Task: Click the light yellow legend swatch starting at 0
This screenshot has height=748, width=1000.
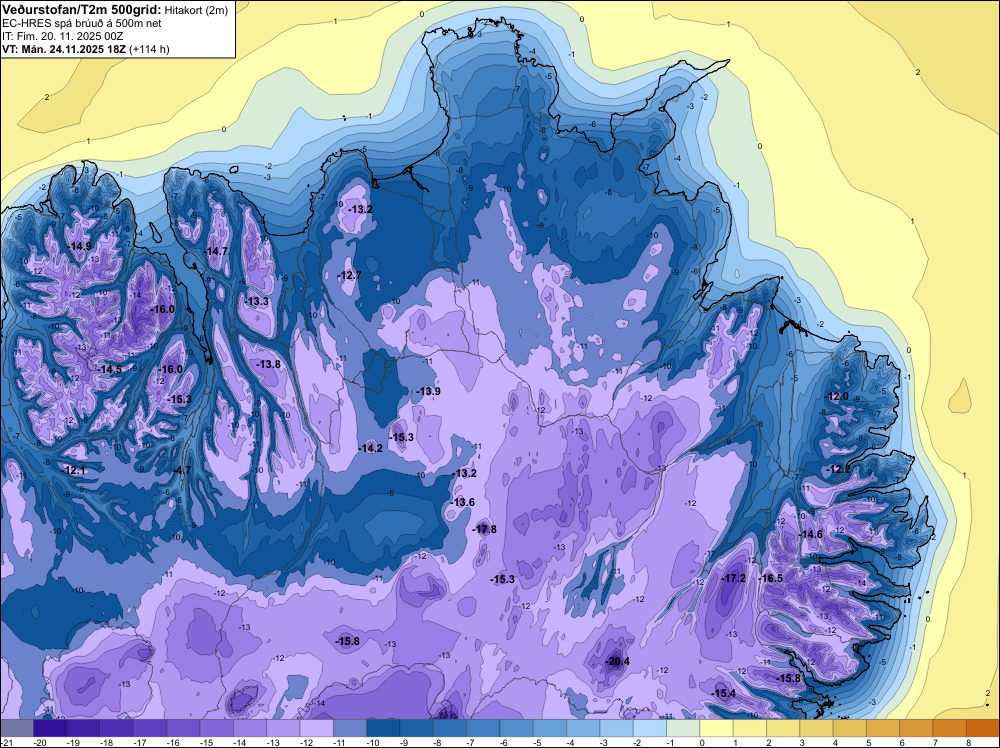Action: pyautogui.click(x=716, y=728)
